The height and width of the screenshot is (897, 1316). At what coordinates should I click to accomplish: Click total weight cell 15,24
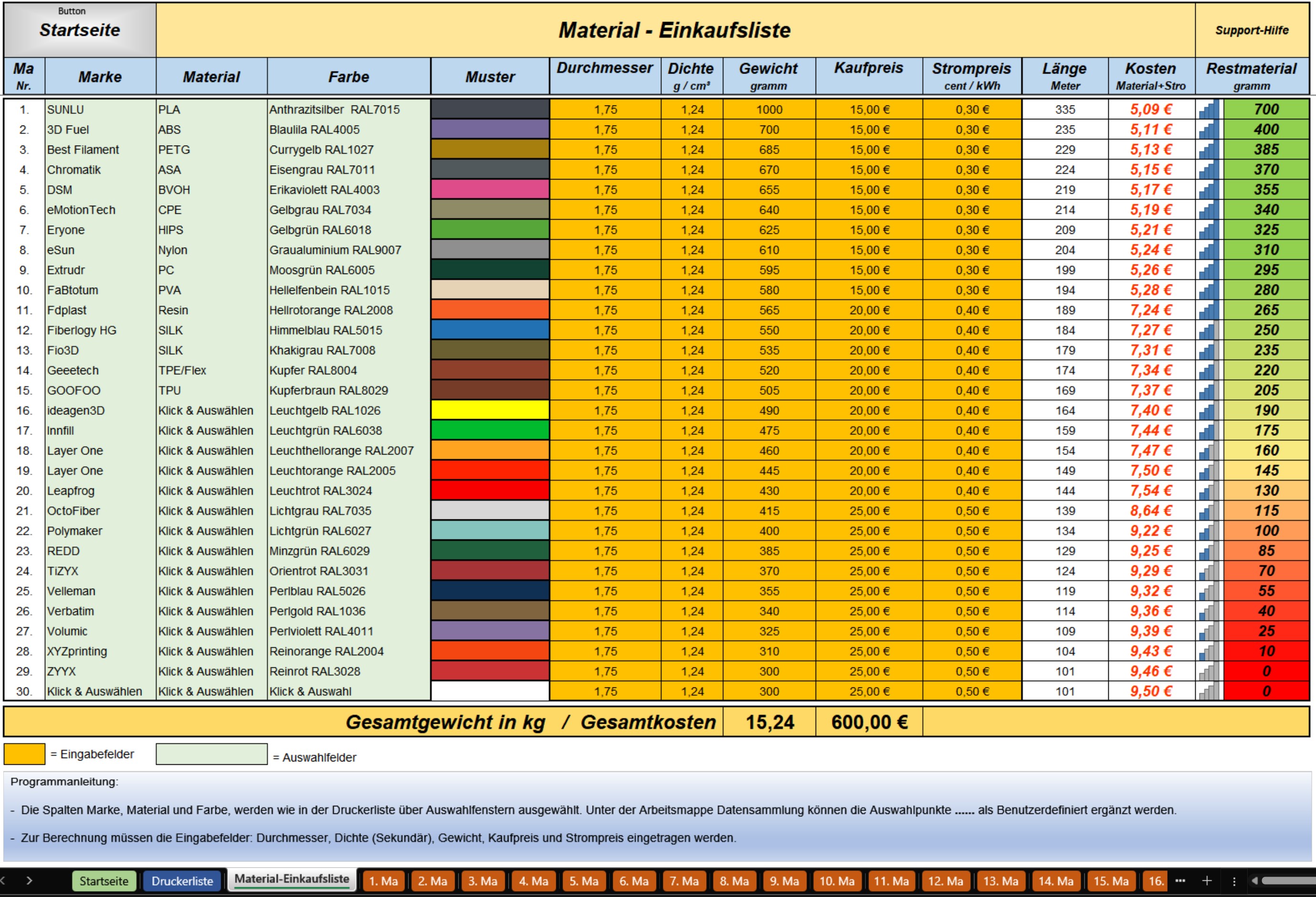tap(769, 722)
